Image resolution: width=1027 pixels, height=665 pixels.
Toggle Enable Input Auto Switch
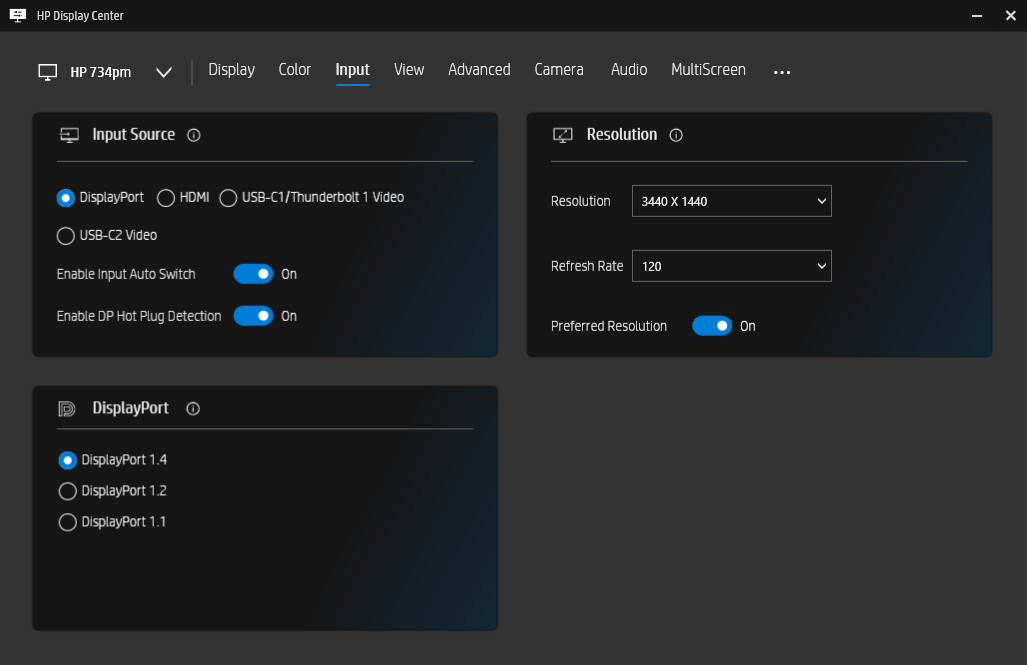253,274
